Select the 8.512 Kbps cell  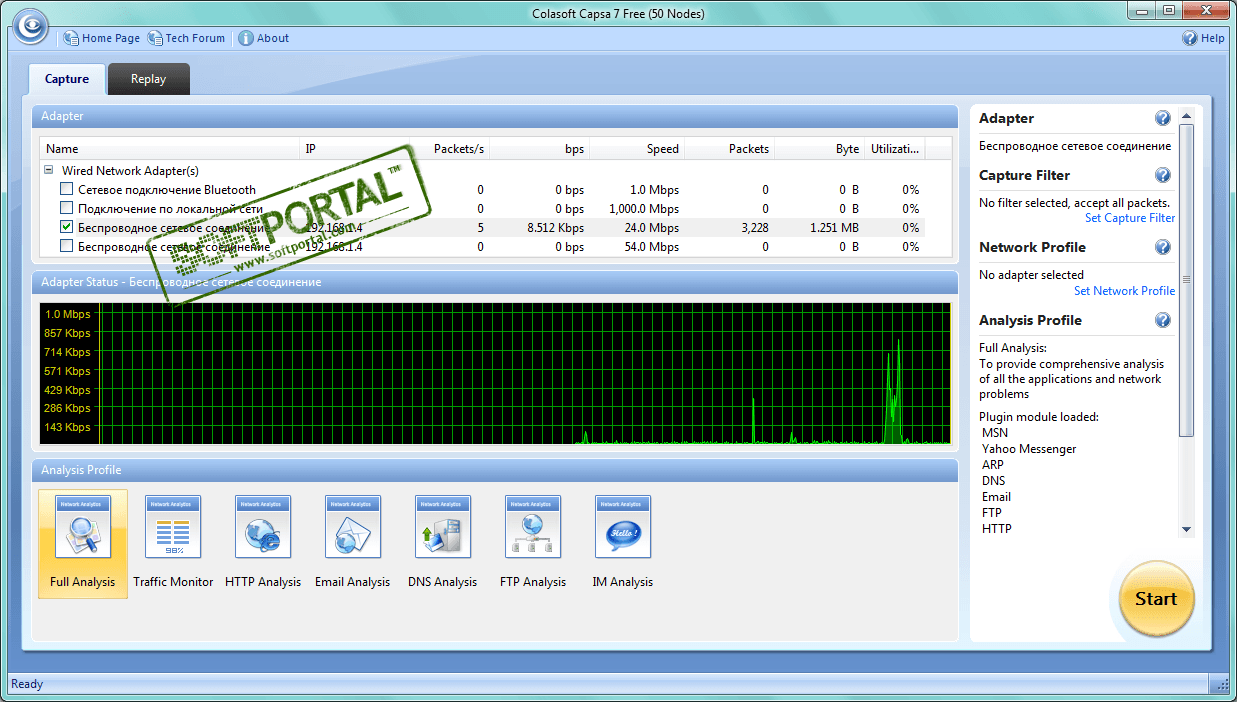(556, 227)
